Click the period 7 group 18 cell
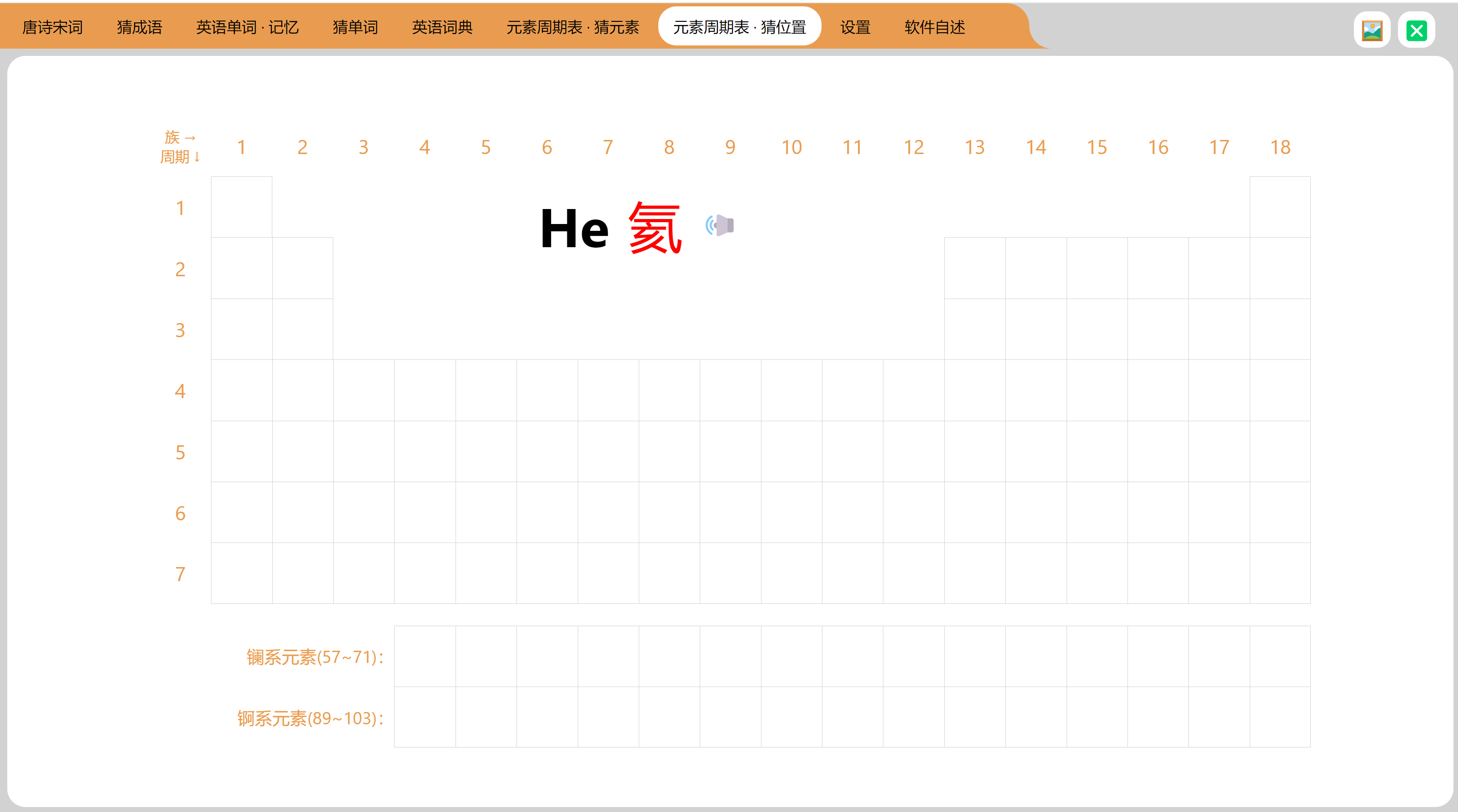 click(1280, 573)
